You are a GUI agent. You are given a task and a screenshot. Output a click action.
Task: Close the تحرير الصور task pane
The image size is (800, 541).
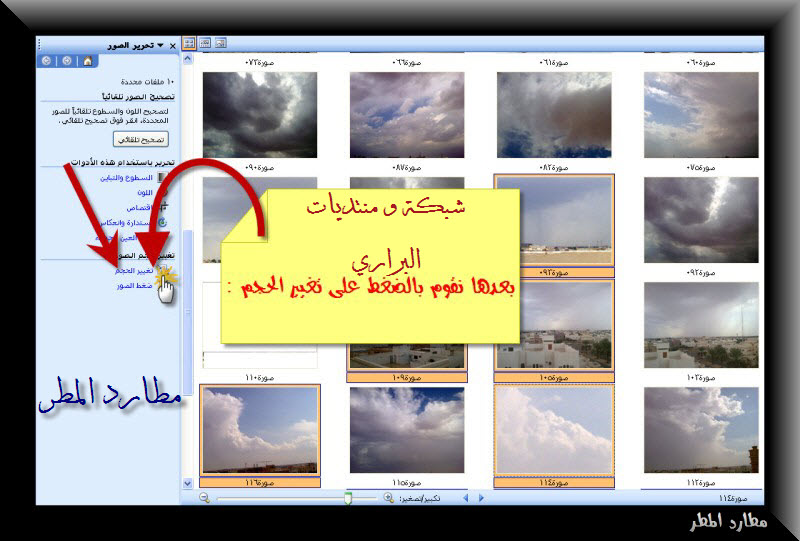click(x=173, y=45)
